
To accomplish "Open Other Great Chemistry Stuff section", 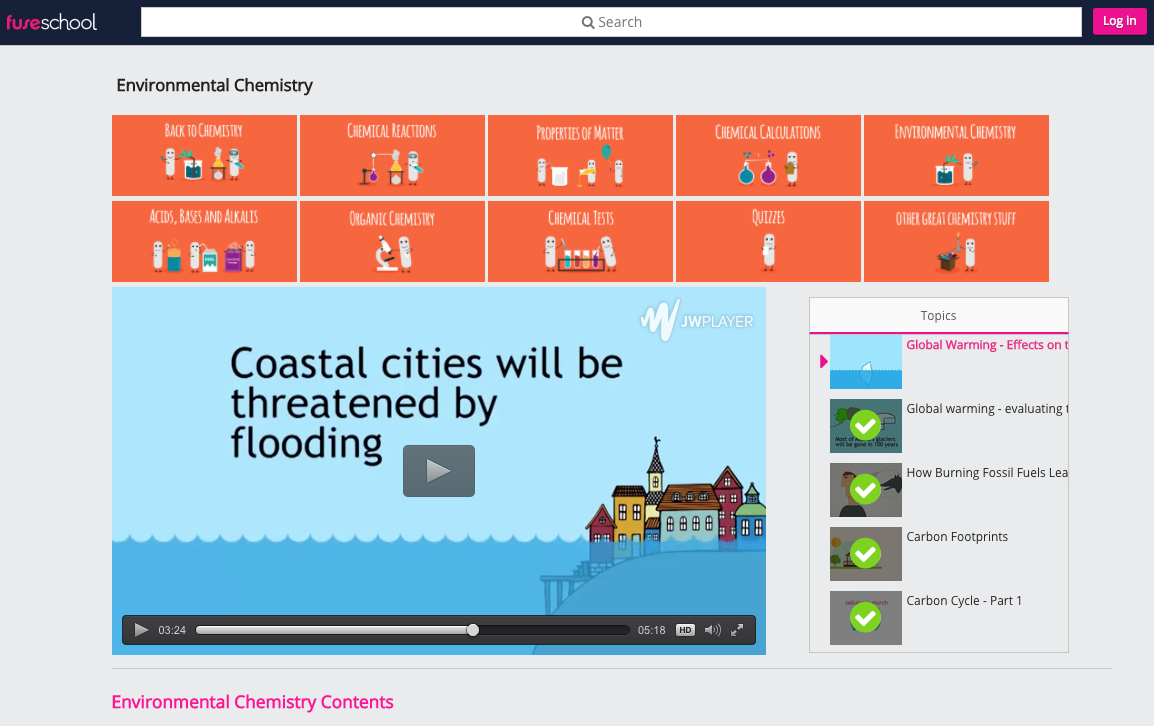I will tap(956, 241).
